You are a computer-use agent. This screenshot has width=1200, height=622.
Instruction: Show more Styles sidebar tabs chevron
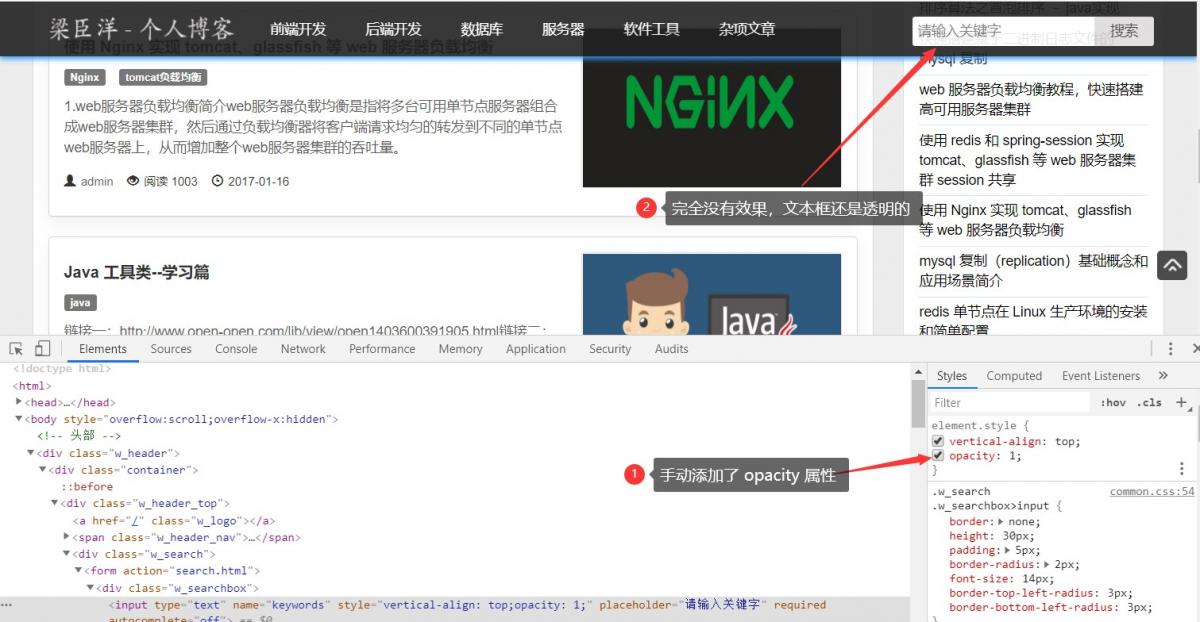(1163, 376)
